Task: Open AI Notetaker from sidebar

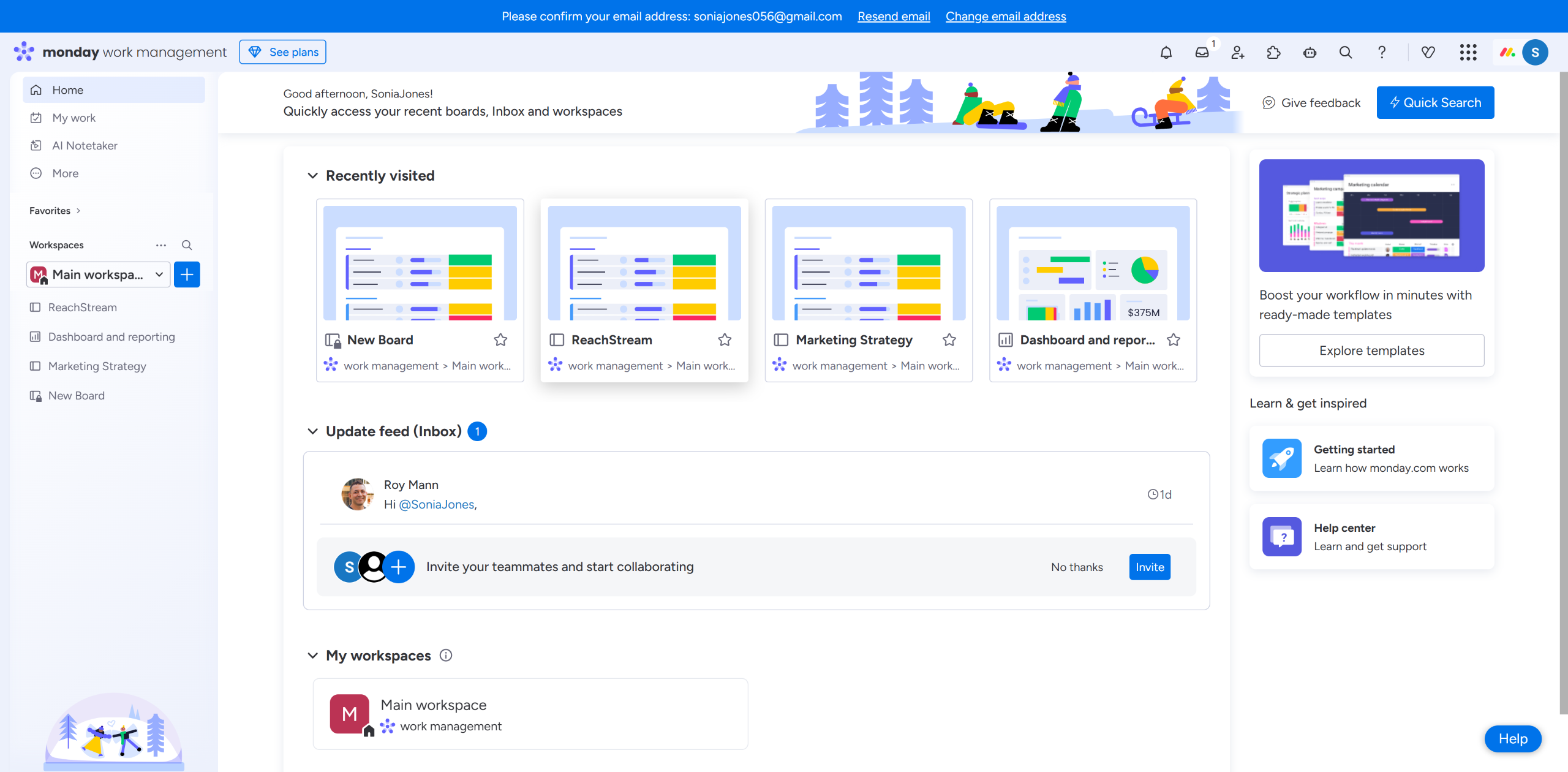Action: 85,146
